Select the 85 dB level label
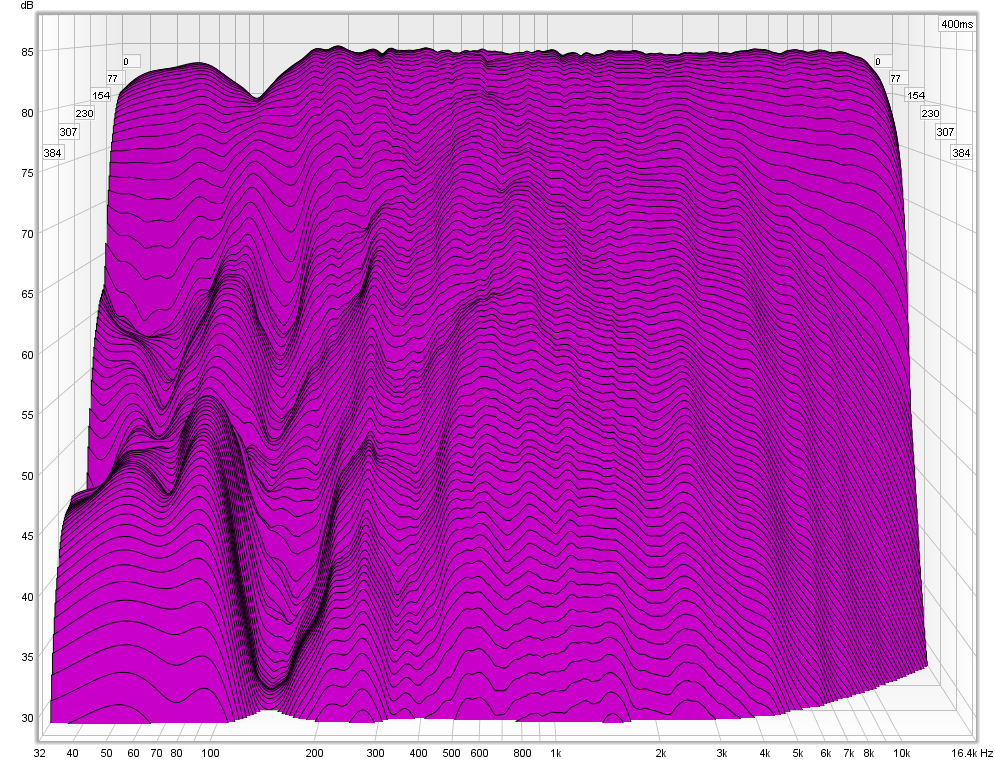The width and height of the screenshot is (995, 763). (27, 52)
